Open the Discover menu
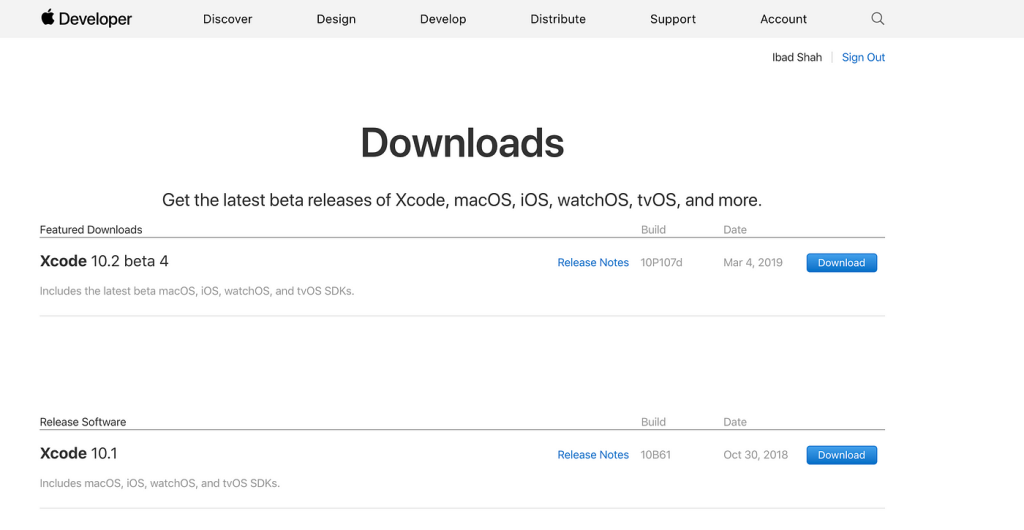1024x530 pixels. click(227, 19)
